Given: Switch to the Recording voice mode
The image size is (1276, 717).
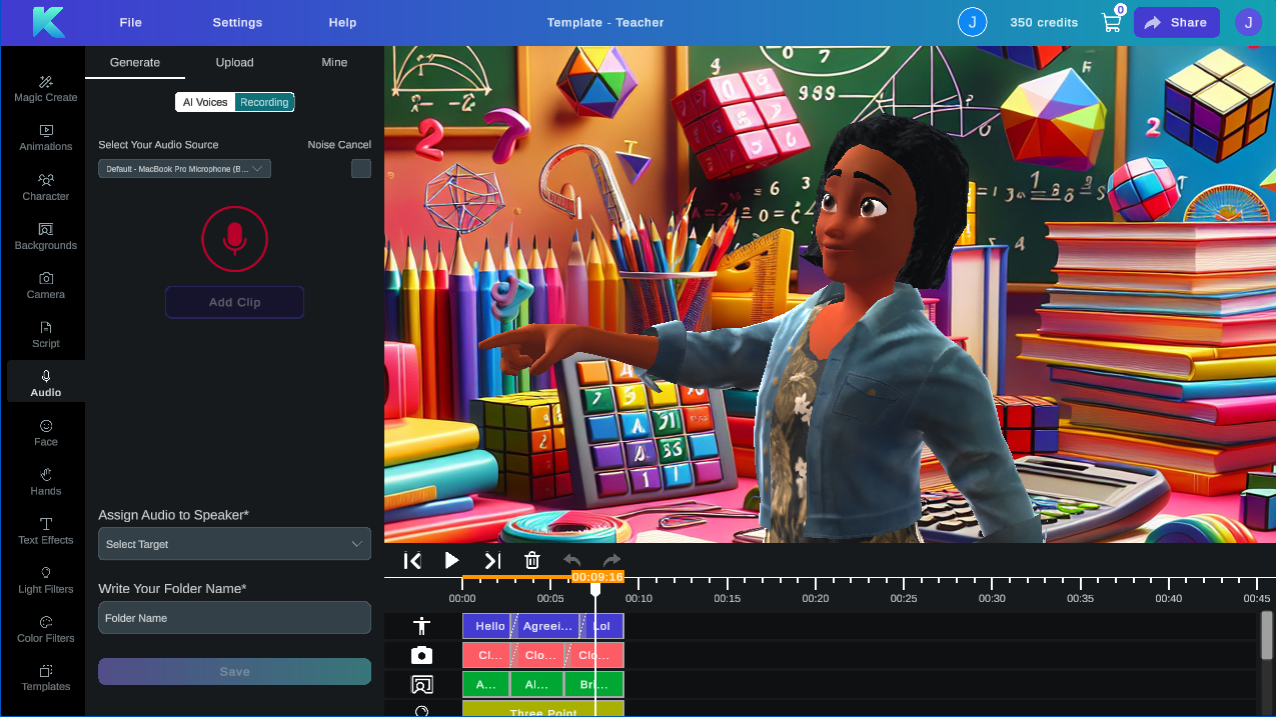Looking at the screenshot, I should [x=264, y=101].
